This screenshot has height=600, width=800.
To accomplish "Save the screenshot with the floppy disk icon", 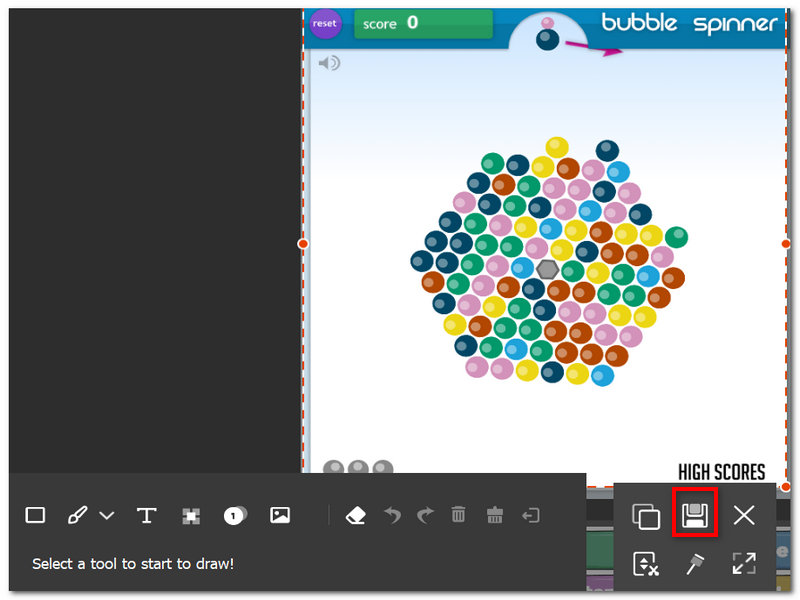I will click(x=695, y=515).
